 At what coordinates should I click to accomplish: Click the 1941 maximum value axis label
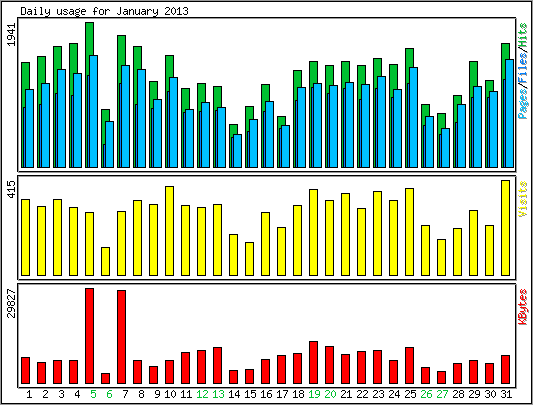tap(12, 35)
